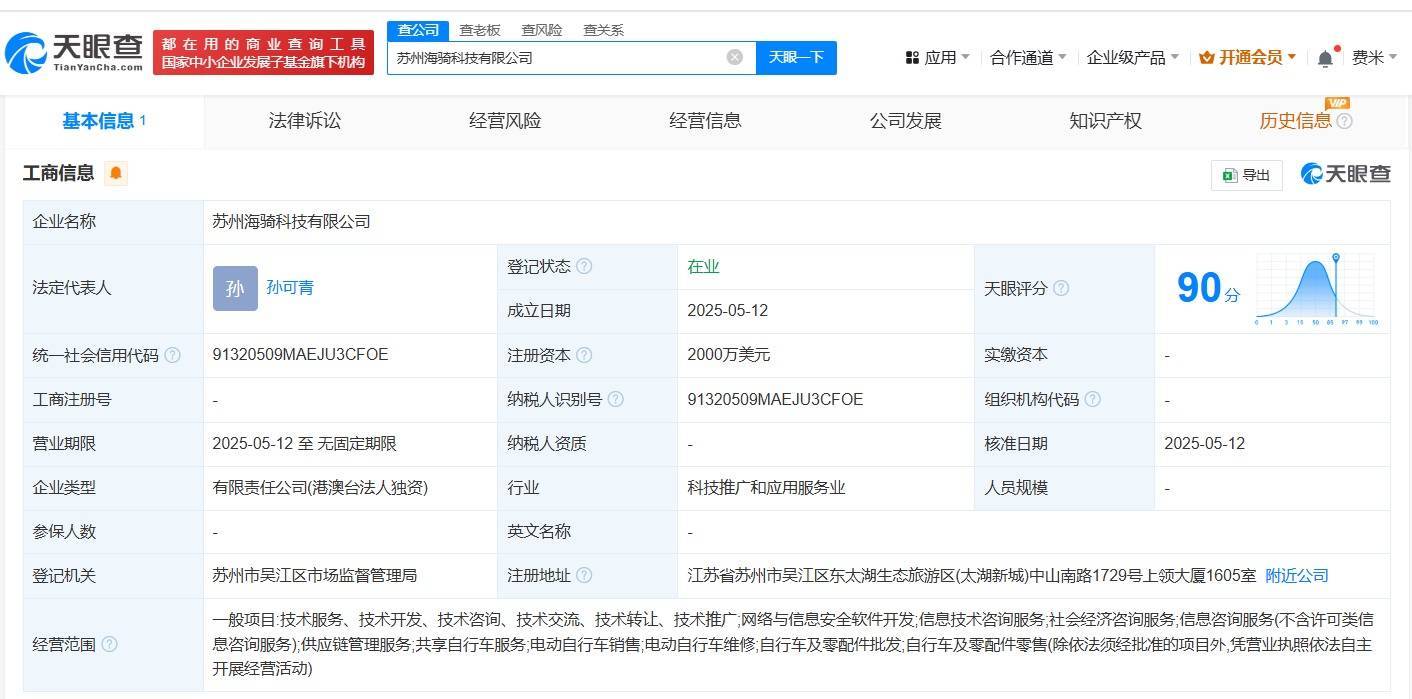
Task: Open the Tianyancha logo homepage
Action: (x=74, y=52)
